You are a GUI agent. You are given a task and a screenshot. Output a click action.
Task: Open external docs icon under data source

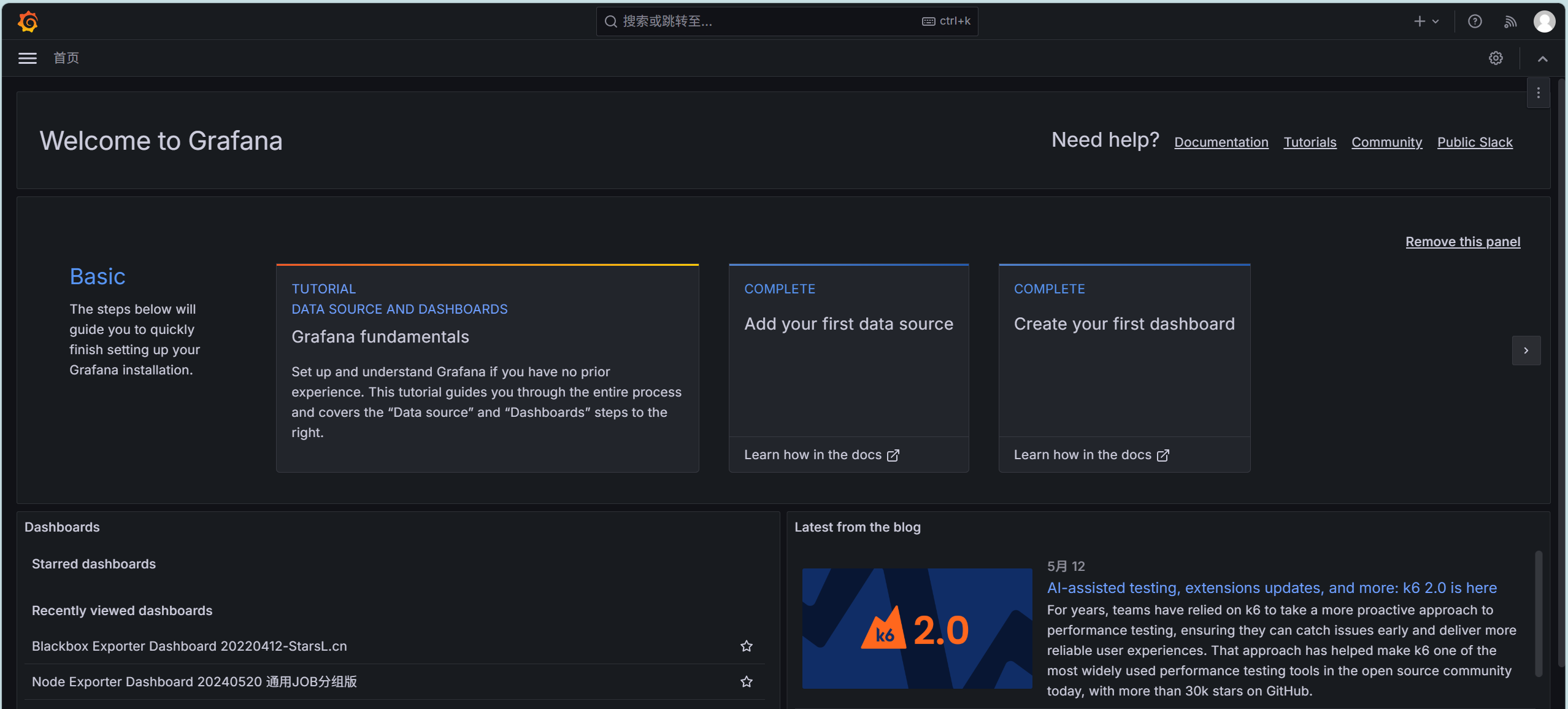[893, 455]
